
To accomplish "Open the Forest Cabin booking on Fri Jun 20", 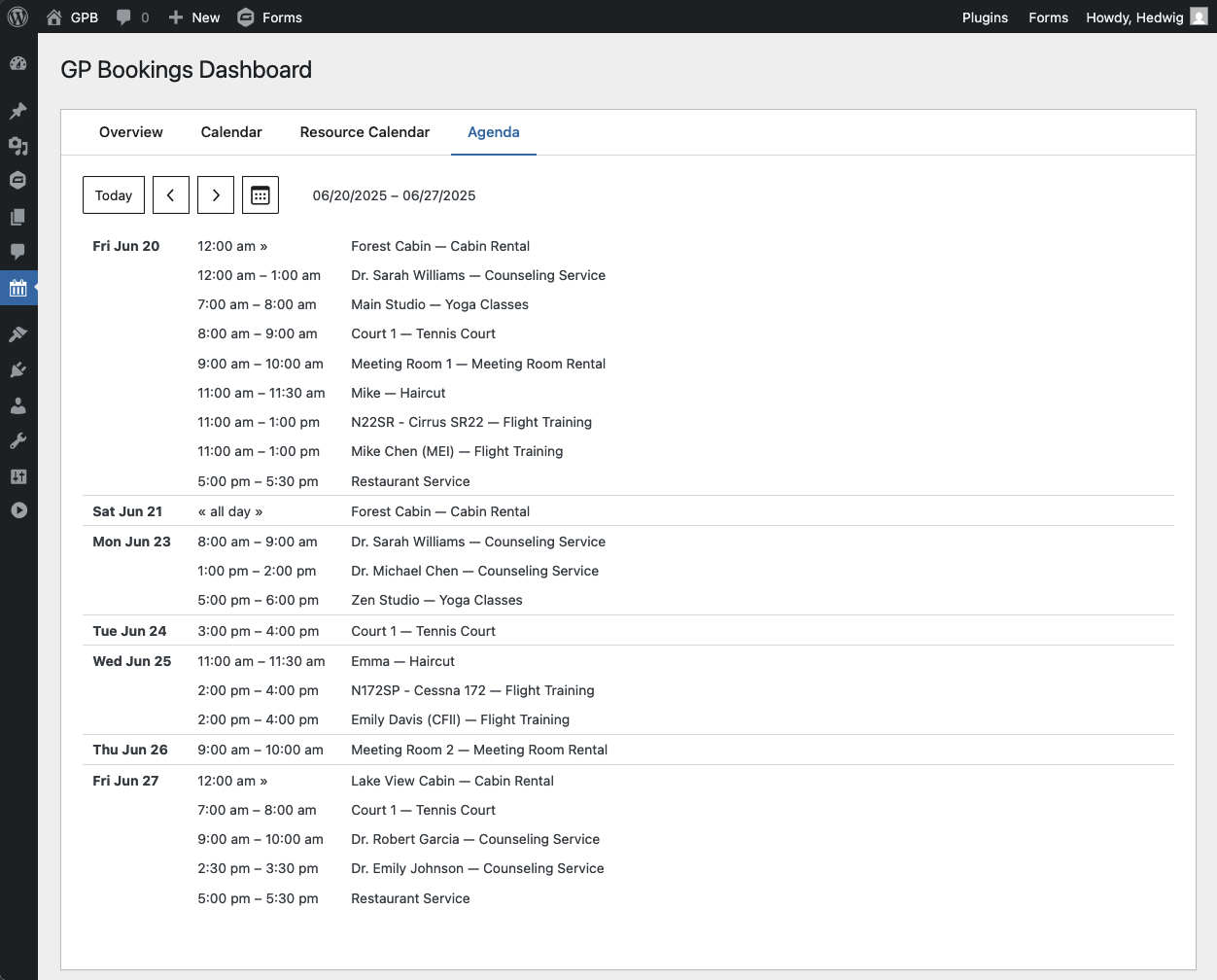I will (x=440, y=246).
